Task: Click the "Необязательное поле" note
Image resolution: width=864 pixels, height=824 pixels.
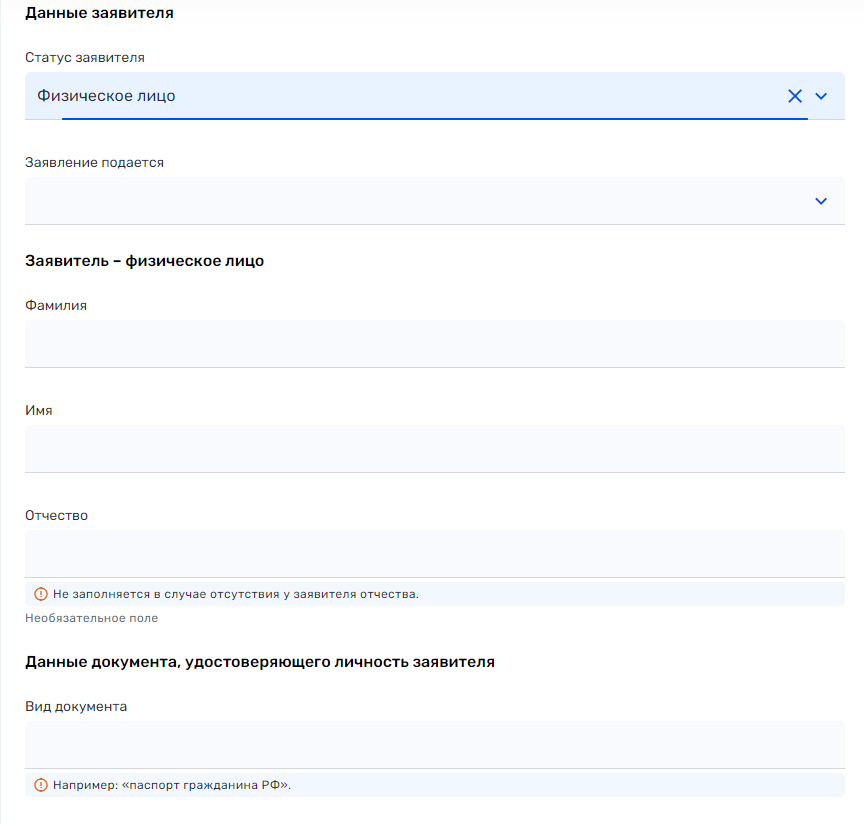Action: pyautogui.click(x=91, y=618)
